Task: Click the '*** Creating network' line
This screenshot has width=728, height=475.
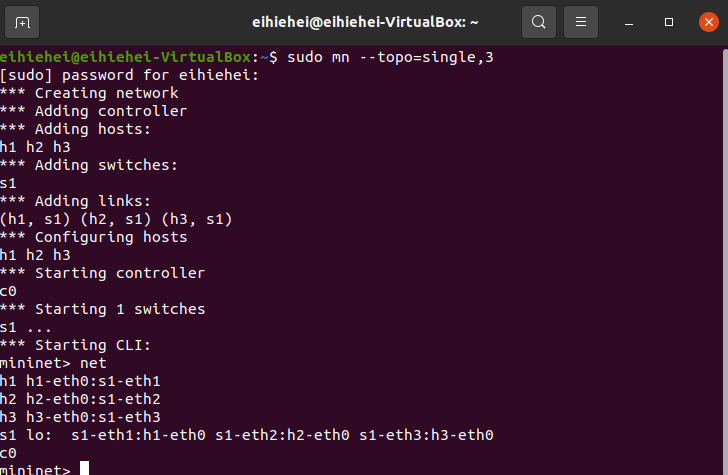Action: point(89,93)
